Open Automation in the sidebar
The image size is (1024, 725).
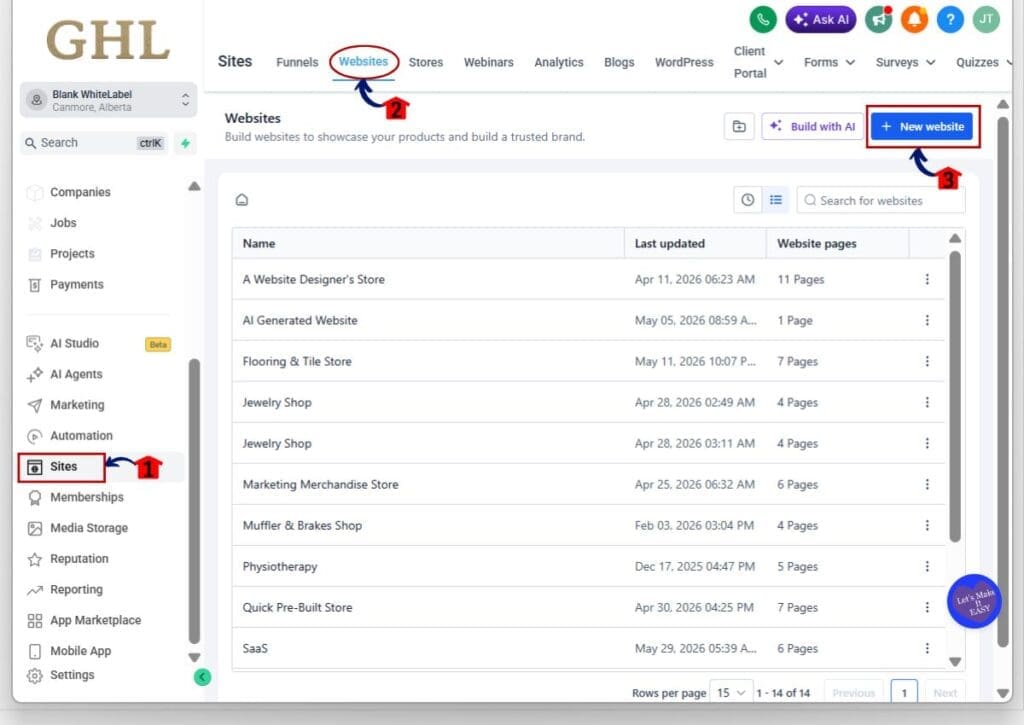click(x=82, y=436)
